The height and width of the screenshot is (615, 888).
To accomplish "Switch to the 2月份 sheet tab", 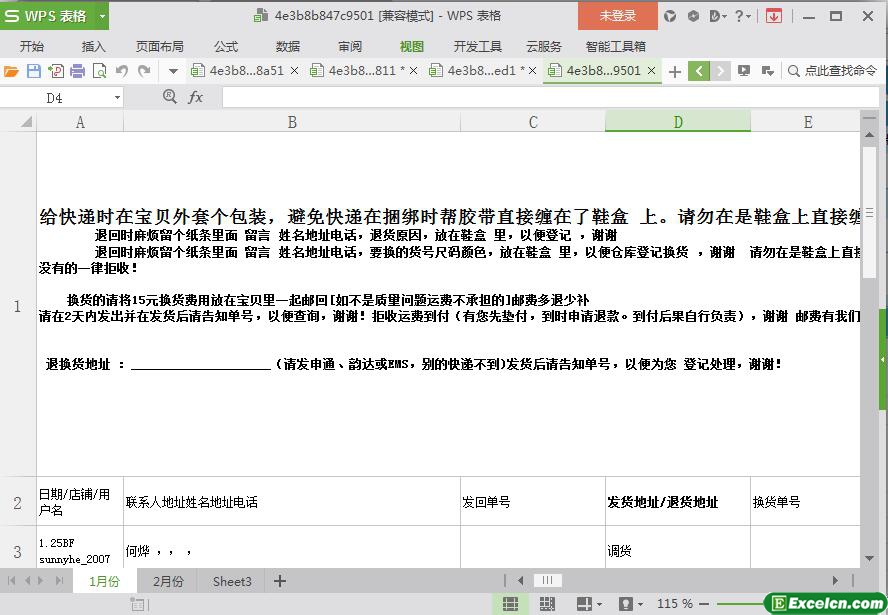I will [168, 581].
